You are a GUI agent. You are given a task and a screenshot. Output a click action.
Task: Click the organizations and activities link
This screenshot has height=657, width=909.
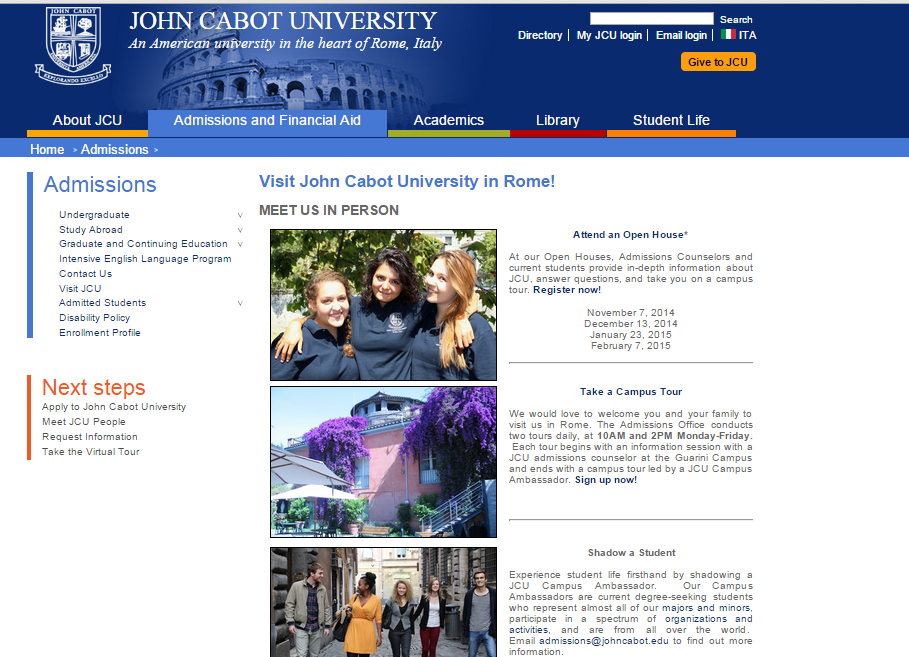point(708,619)
